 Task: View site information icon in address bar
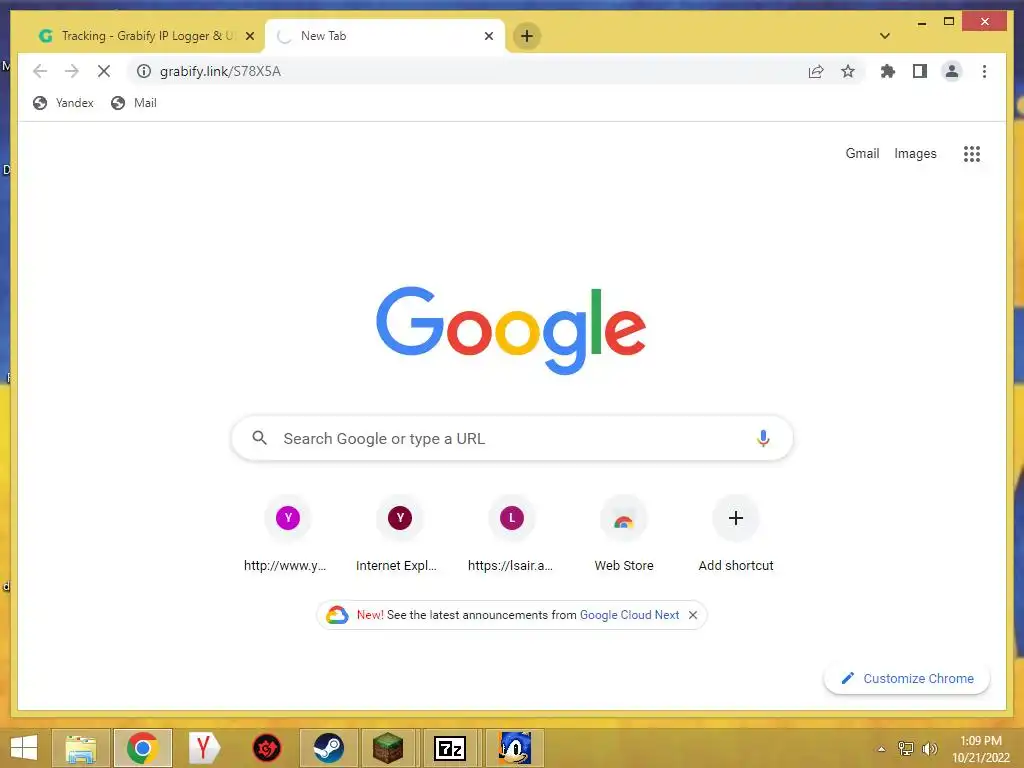tap(144, 71)
